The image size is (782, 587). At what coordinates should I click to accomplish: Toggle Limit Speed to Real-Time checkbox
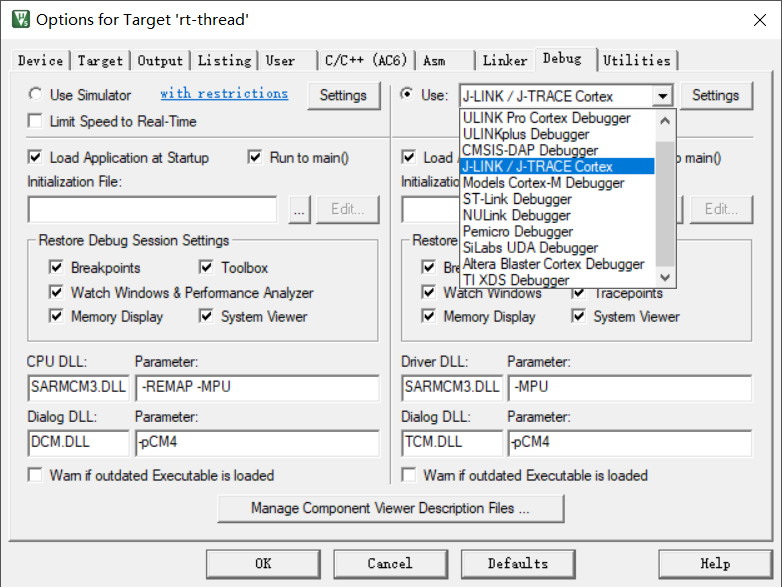click(35, 121)
